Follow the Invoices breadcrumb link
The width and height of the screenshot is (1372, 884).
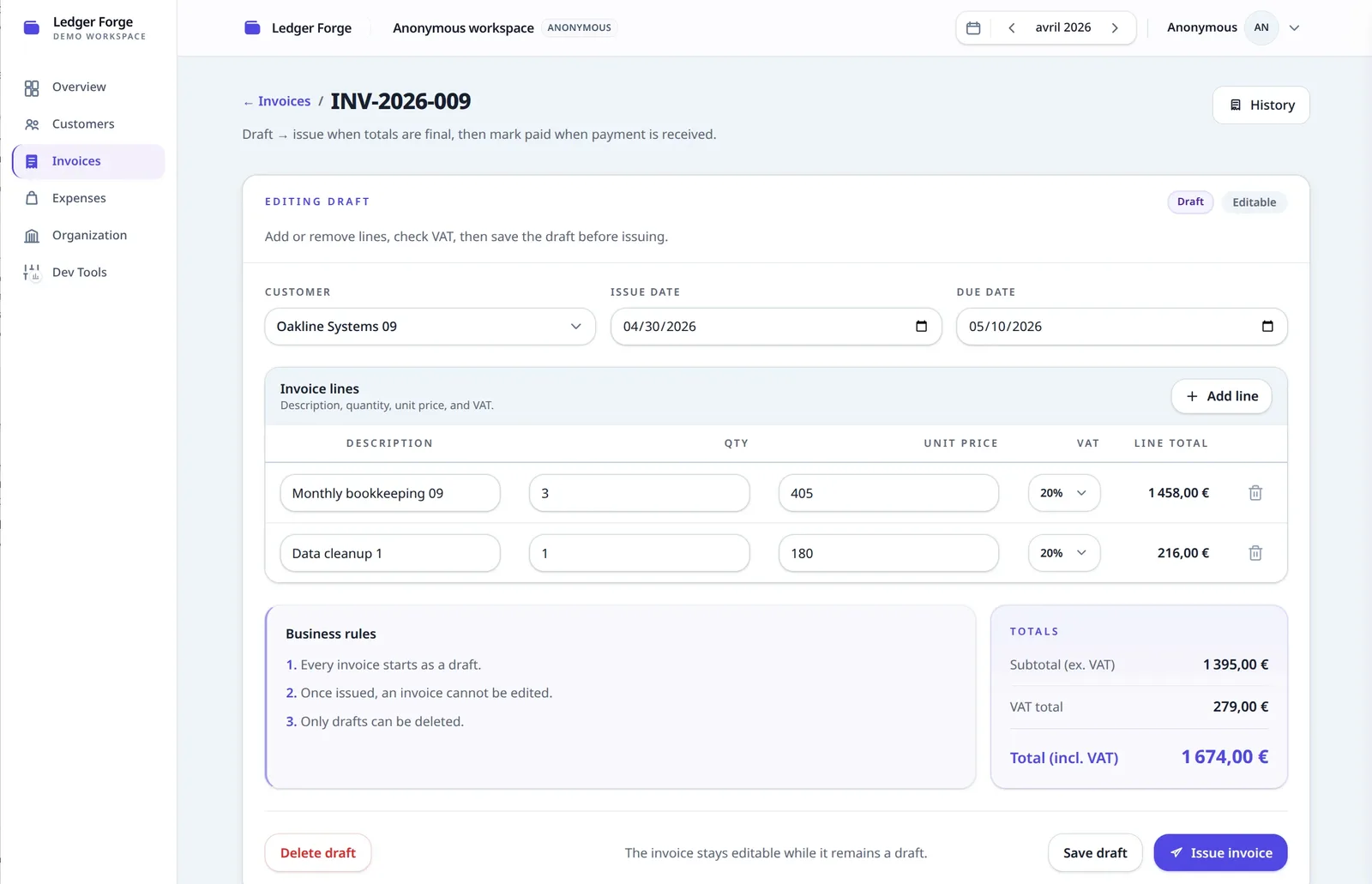pyautogui.click(x=285, y=101)
